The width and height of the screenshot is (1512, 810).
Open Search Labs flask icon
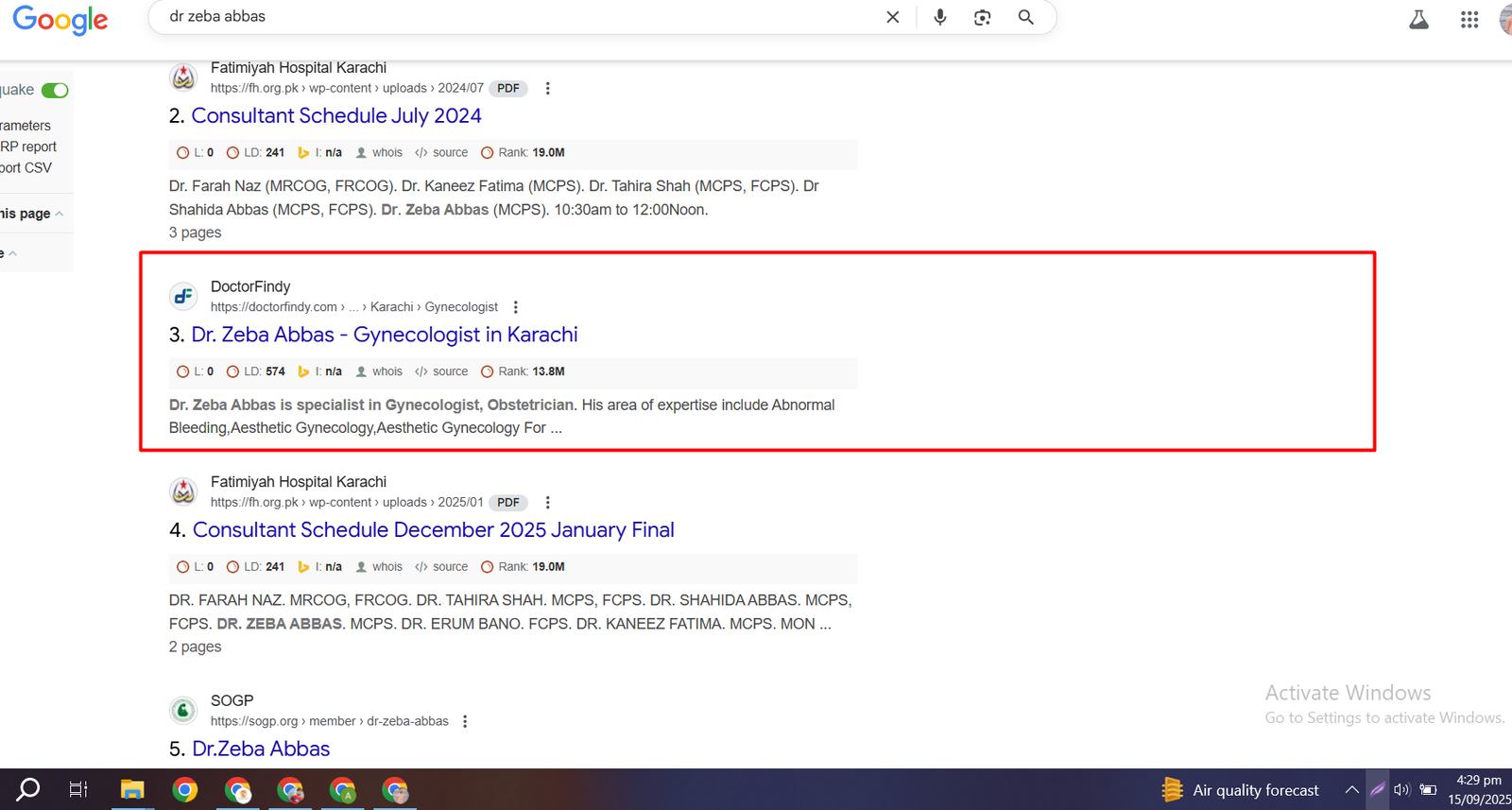click(x=1418, y=20)
